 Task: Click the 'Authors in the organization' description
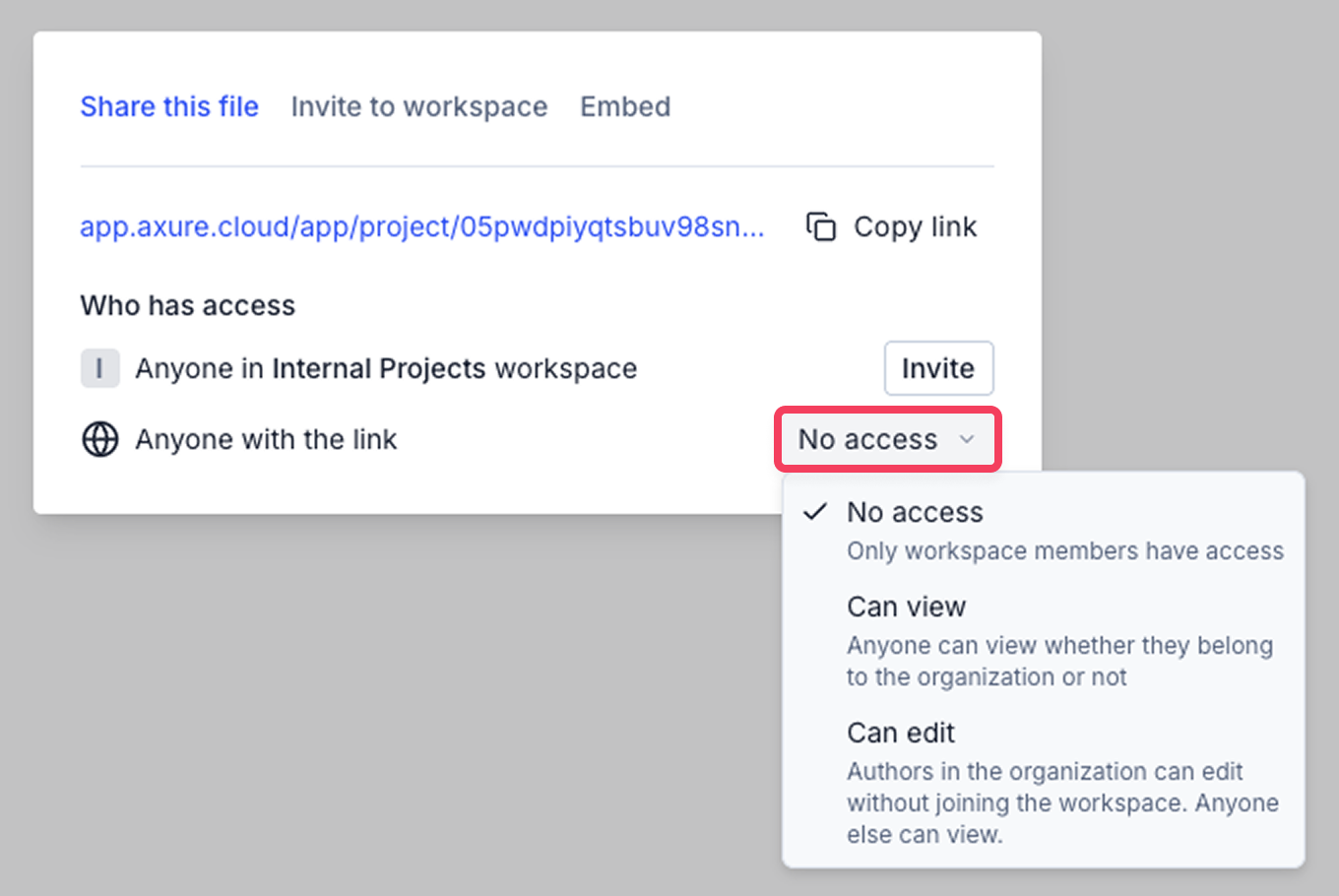[x=1061, y=802]
